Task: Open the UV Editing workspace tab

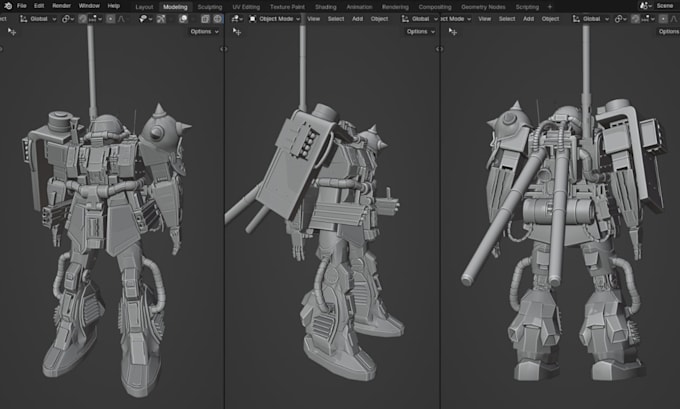Action: [x=246, y=7]
